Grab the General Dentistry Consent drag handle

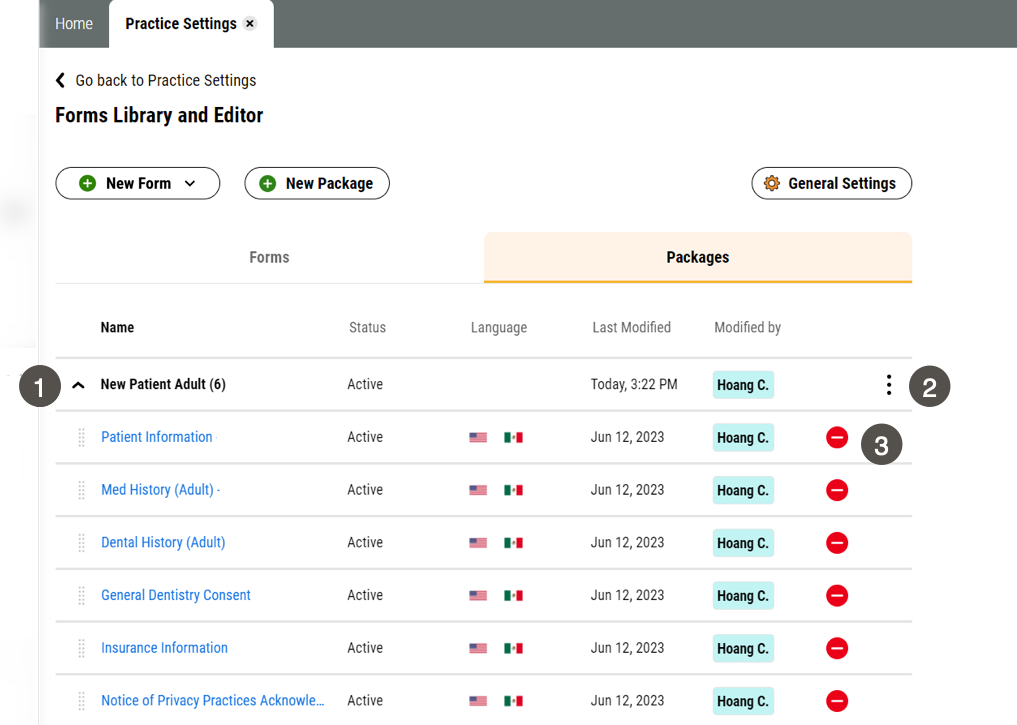point(82,595)
